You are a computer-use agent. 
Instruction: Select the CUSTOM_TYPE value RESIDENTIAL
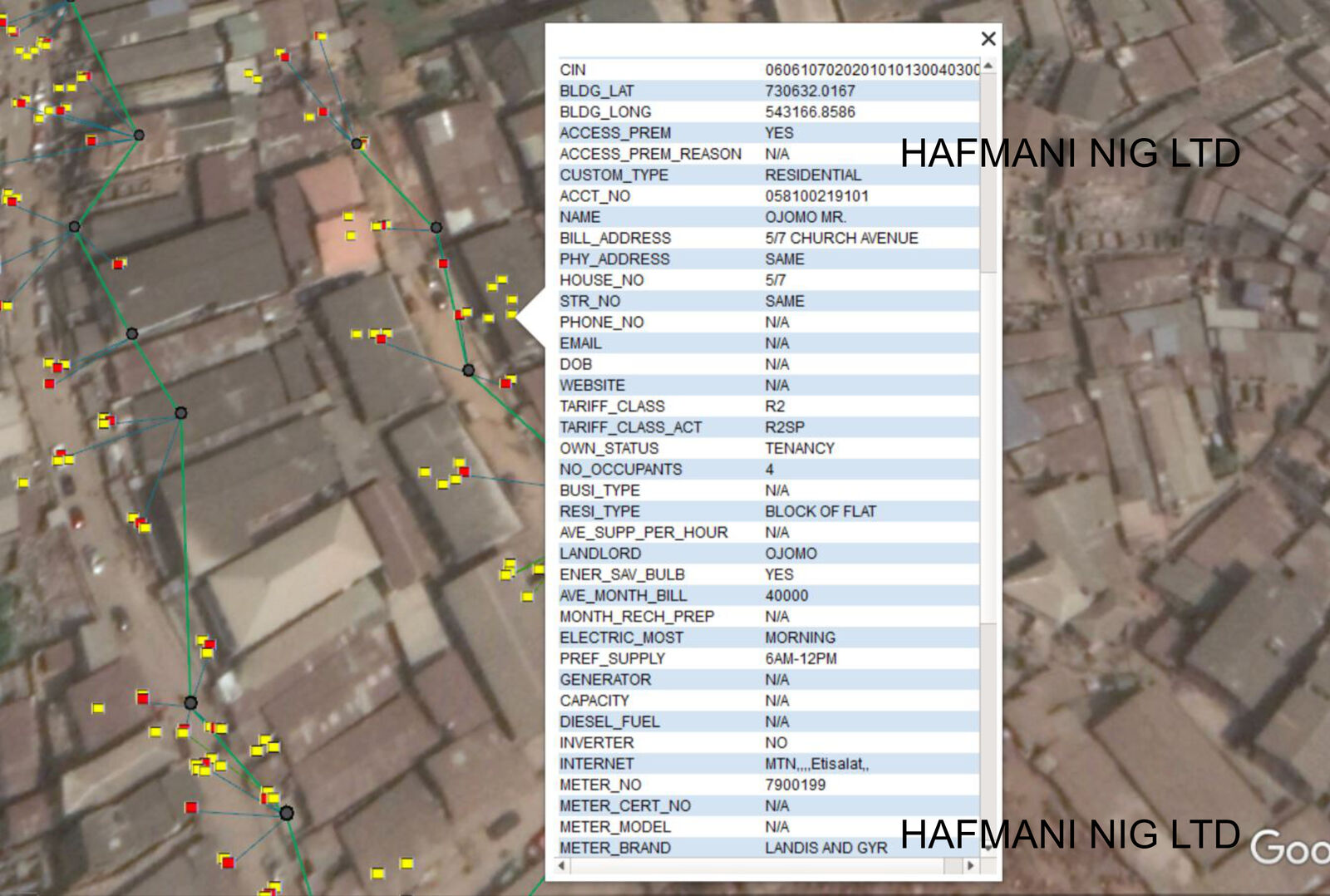813,175
